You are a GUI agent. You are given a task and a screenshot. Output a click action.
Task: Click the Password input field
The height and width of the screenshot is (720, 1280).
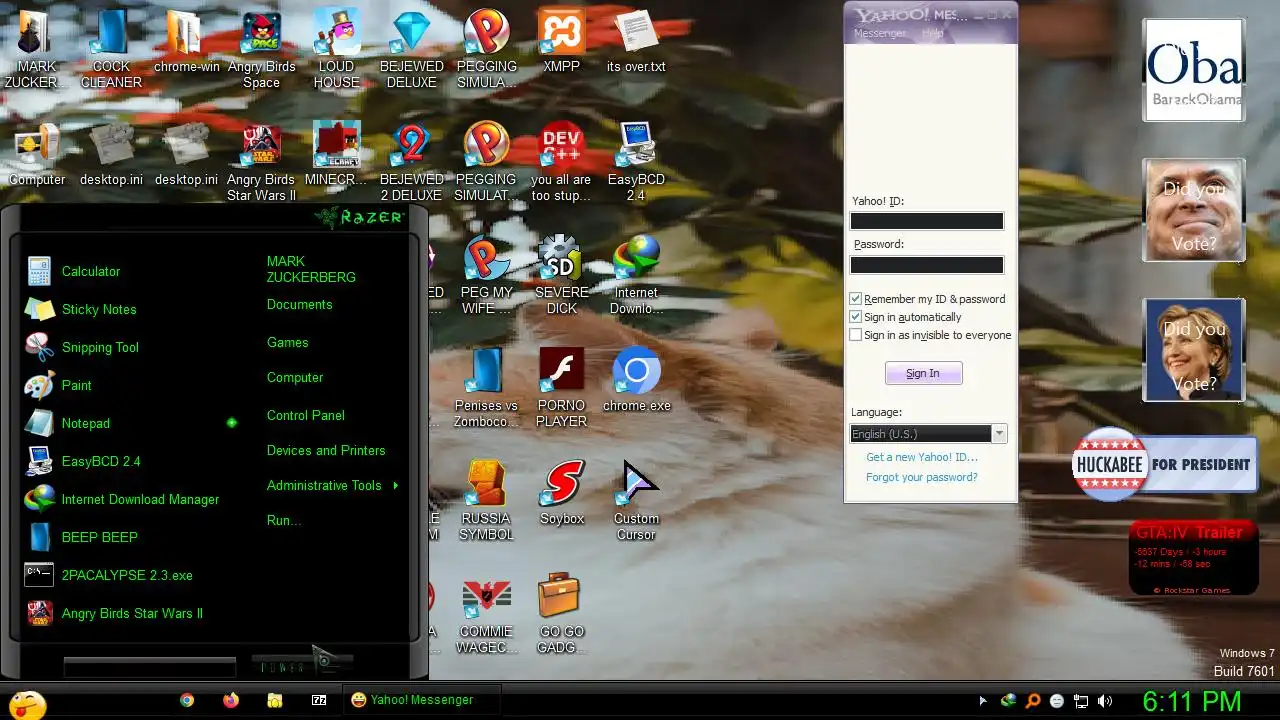tap(927, 265)
